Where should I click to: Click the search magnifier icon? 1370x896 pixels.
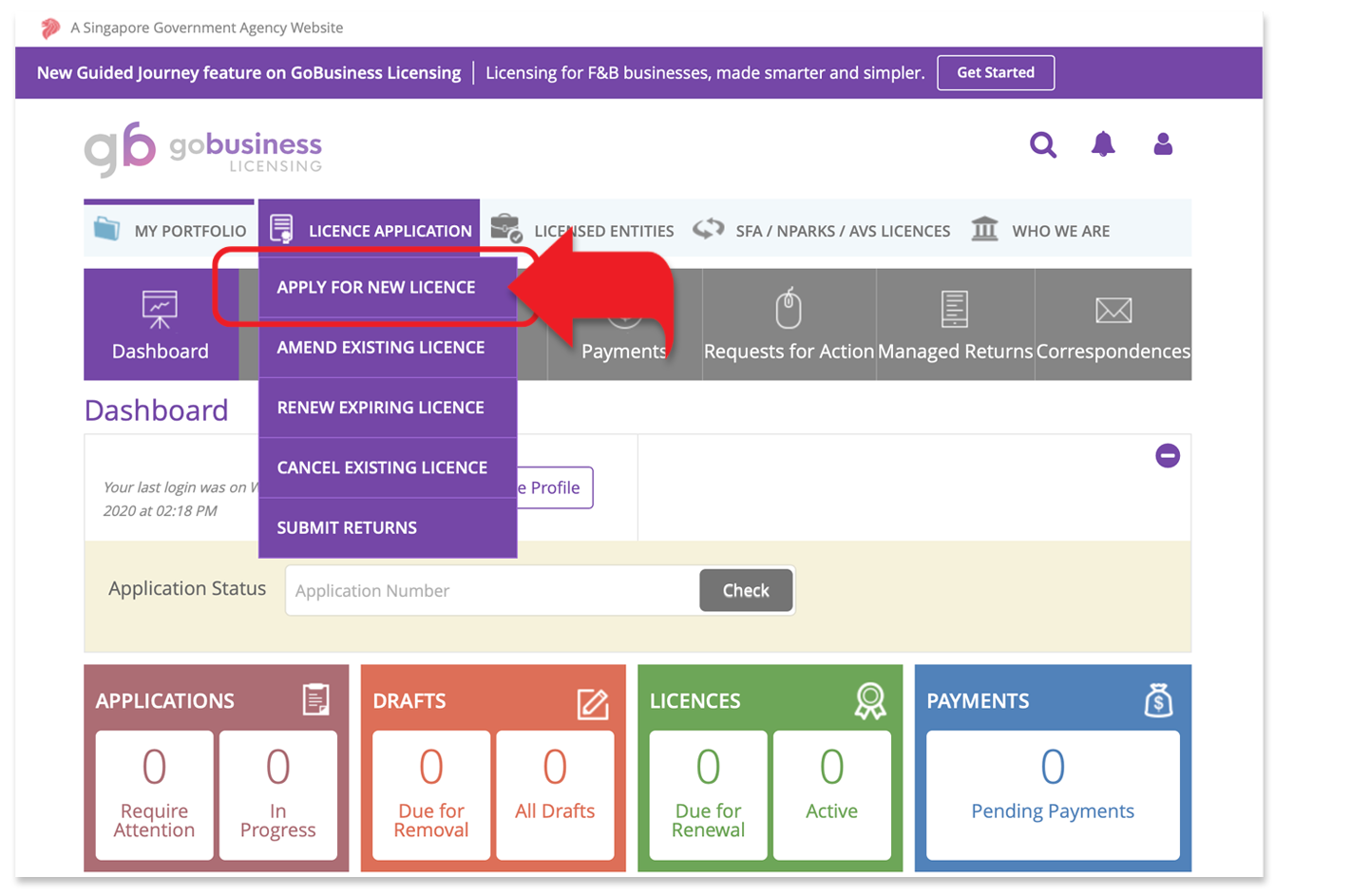(1043, 144)
